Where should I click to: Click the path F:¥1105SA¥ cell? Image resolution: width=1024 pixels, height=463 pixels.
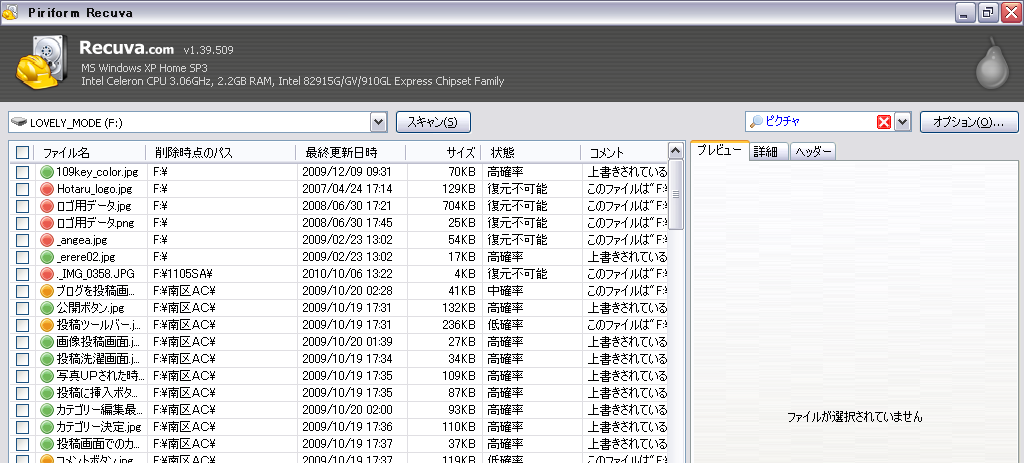pyautogui.click(x=184, y=274)
